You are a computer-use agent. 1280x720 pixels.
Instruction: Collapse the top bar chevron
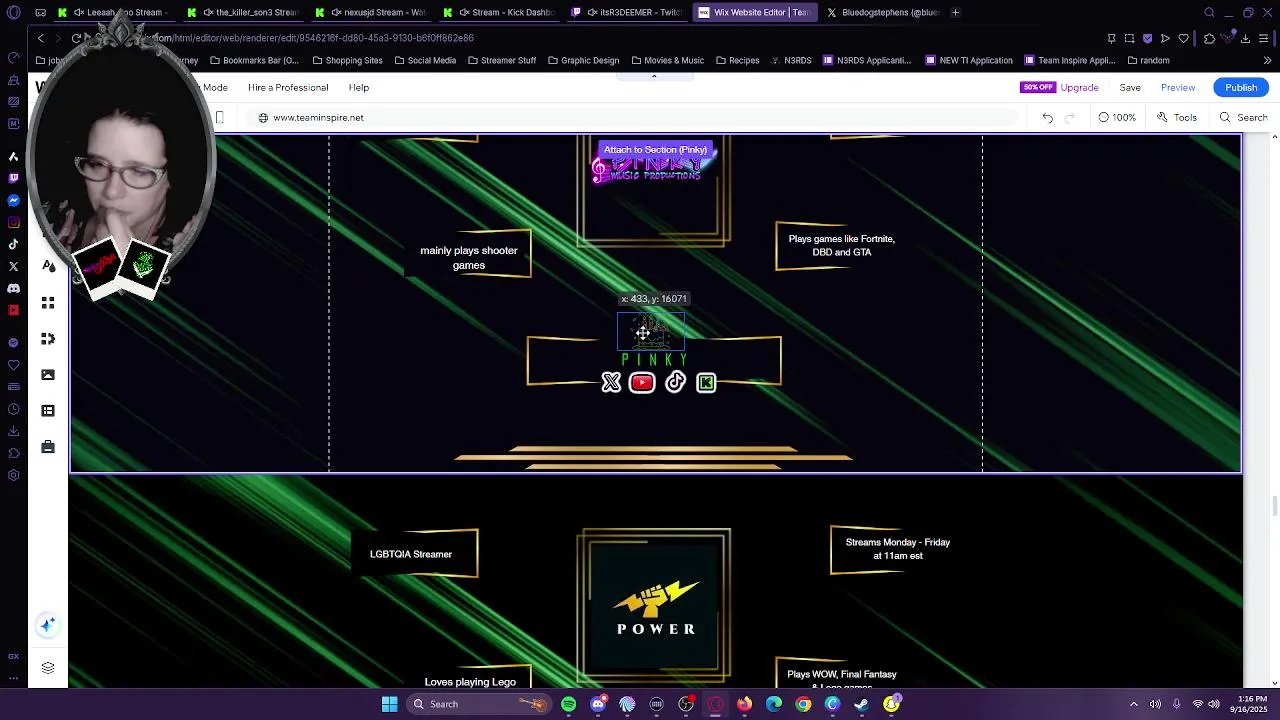(654, 76)
